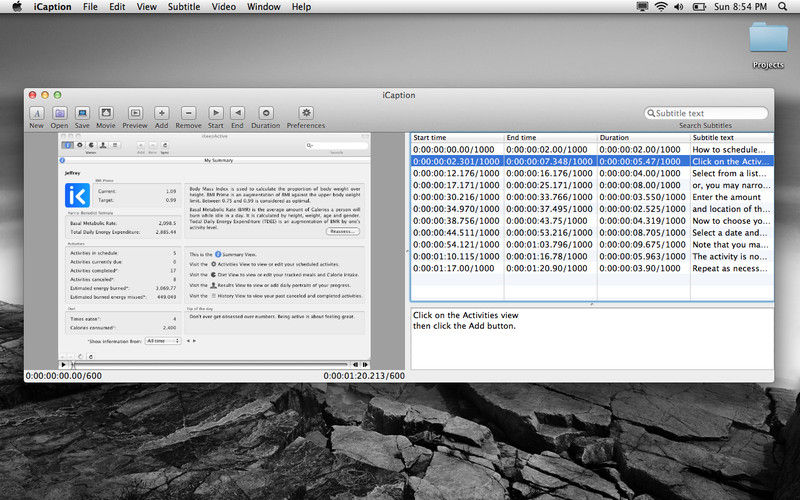
Task: Click the Wi-Fi status icon
Action: pos(661,7)
